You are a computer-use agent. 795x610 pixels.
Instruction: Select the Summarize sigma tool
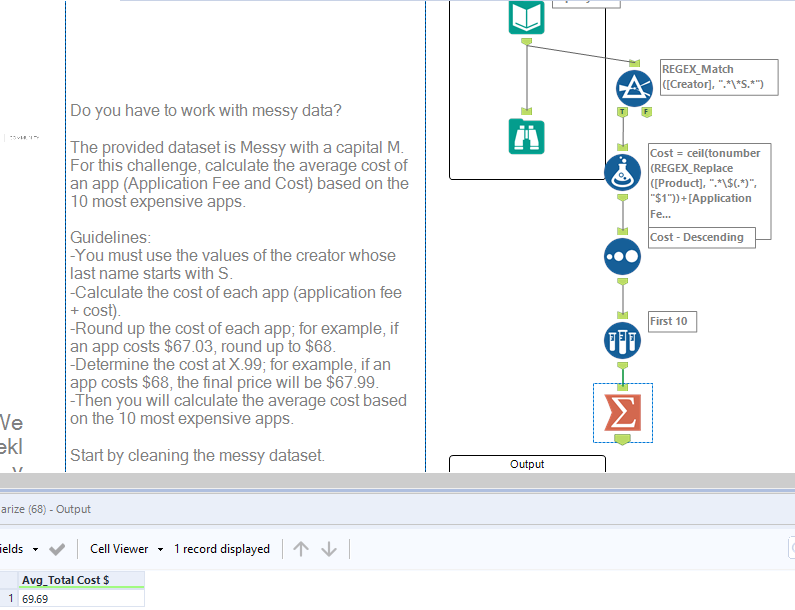click(x=623, y=413)
